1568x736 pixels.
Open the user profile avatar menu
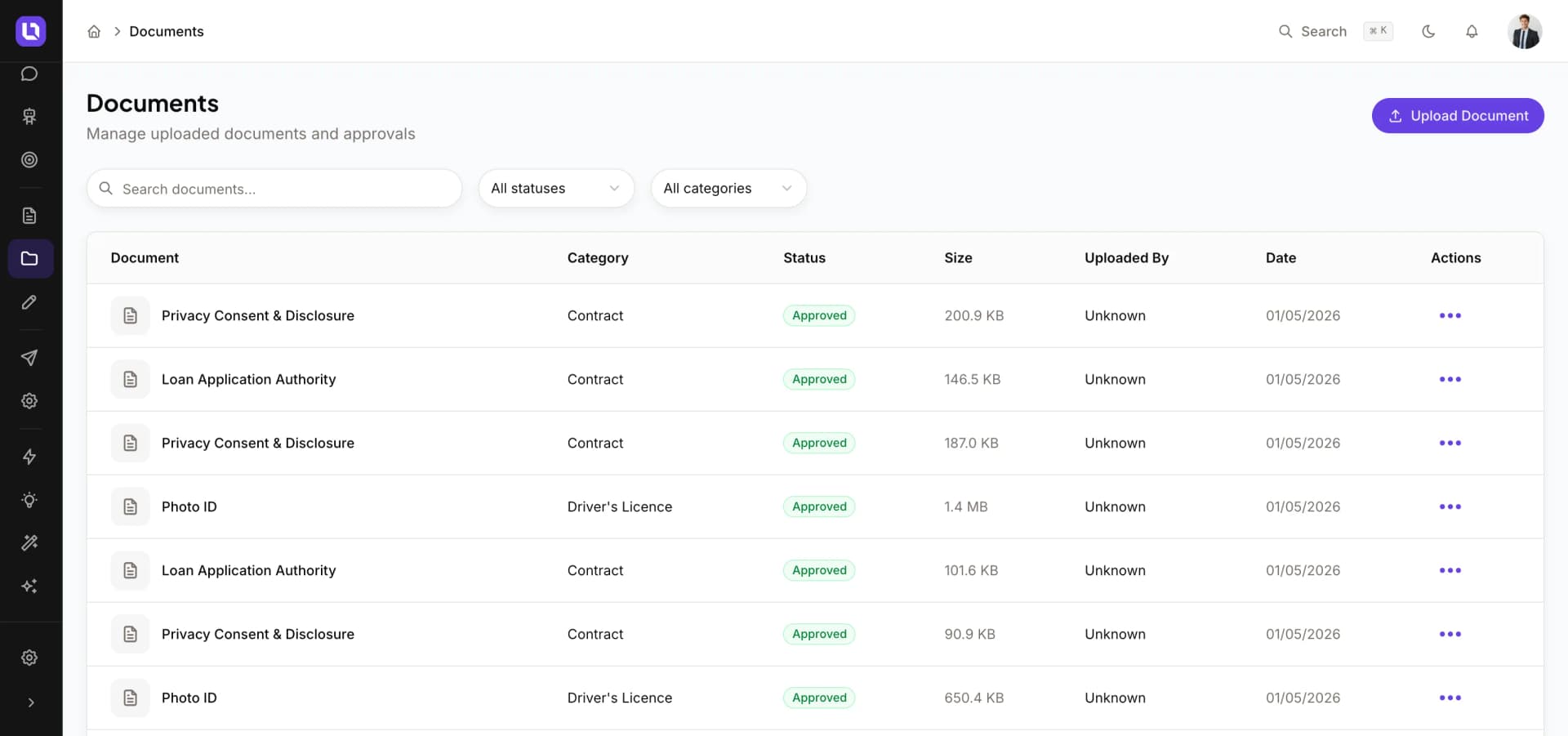click(1525, 31)
